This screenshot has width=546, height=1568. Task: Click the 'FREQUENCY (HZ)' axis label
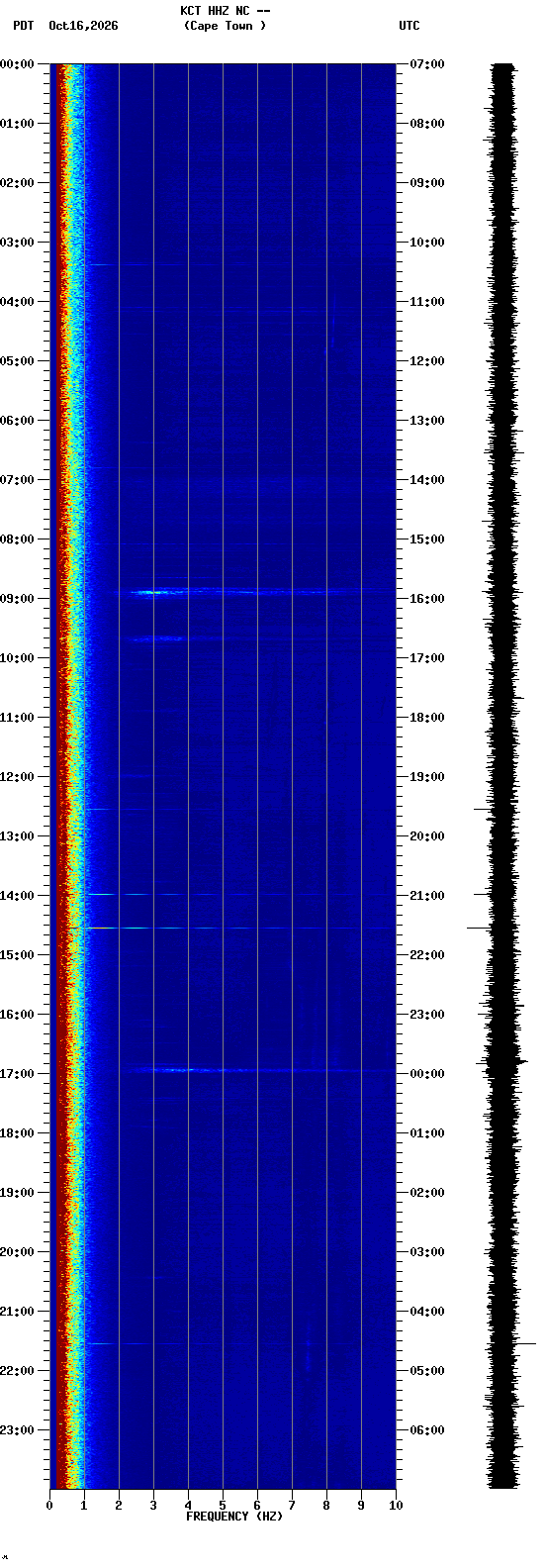point(234,1517)
